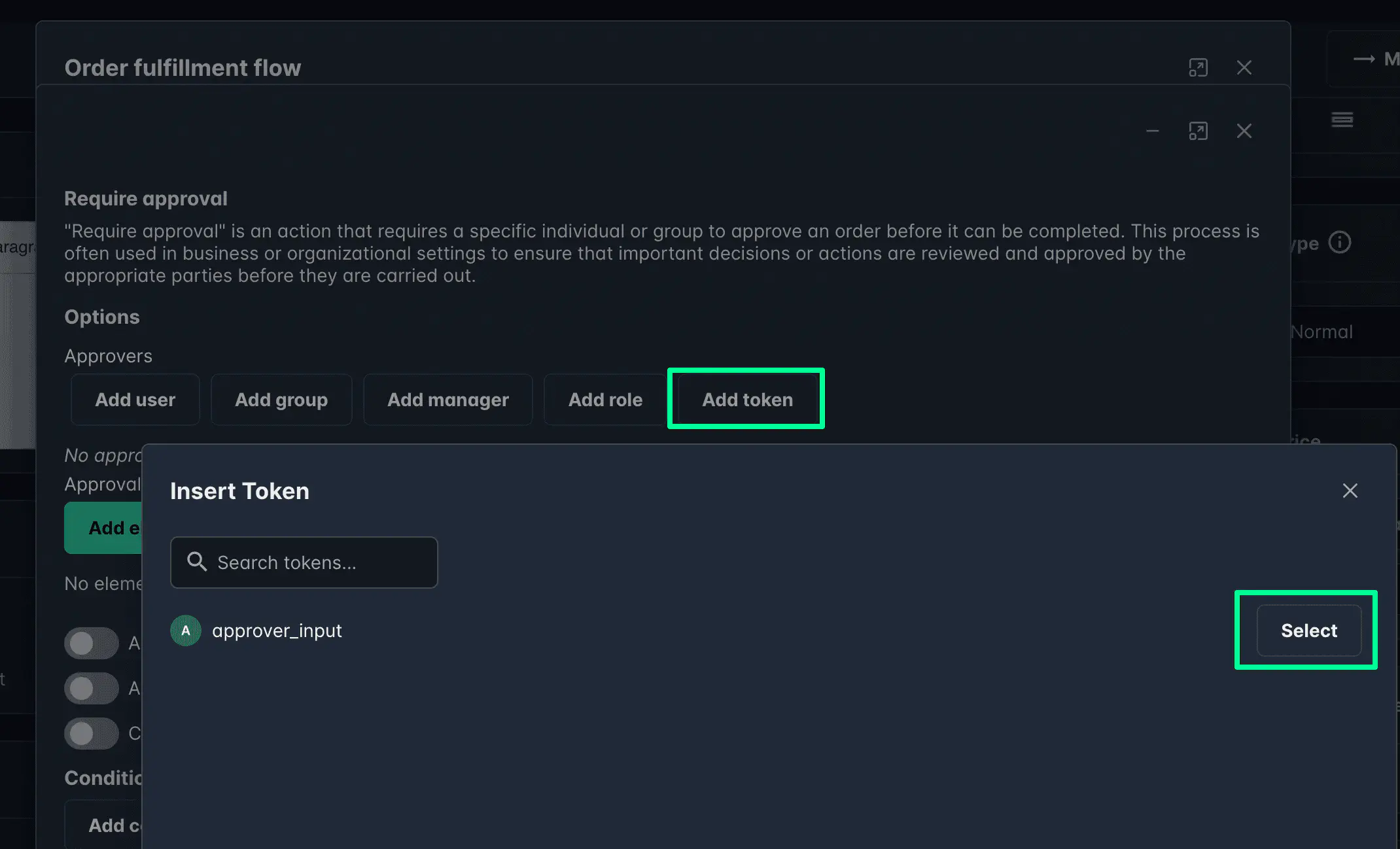Enable the topmost approval option toggle
Viewport: 1400px width, 849px height.
pos(91,643)
